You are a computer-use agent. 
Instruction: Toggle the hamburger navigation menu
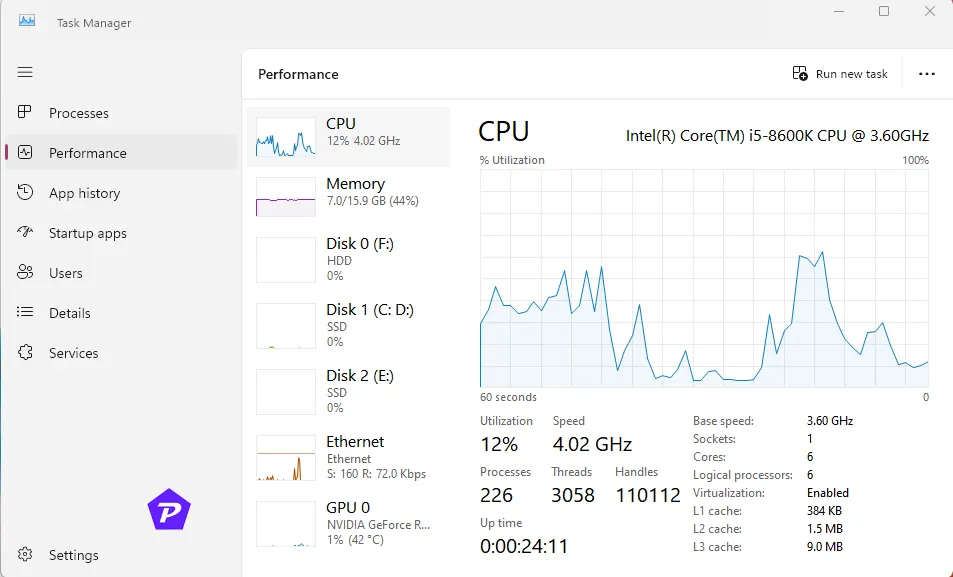pyautogui.click(x=25, y=72)
